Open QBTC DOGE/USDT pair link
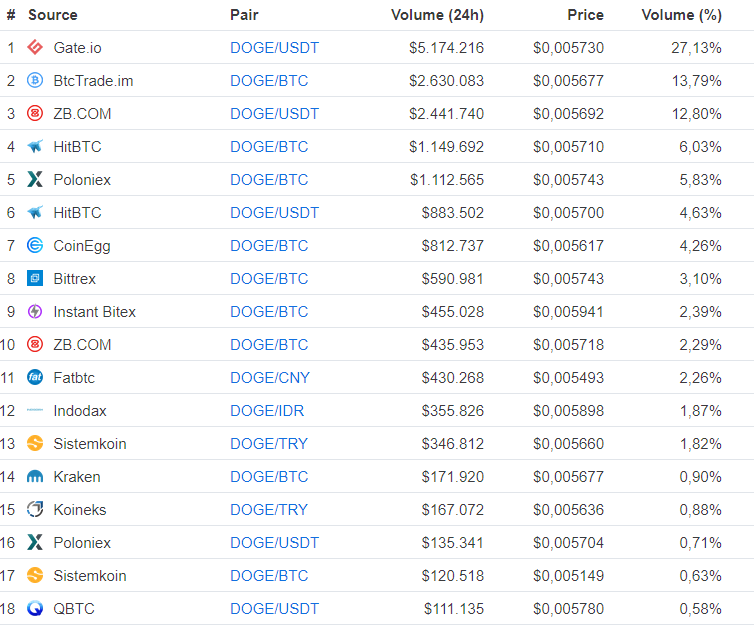This screenshot has width=754, height=626. click(274, 609)
